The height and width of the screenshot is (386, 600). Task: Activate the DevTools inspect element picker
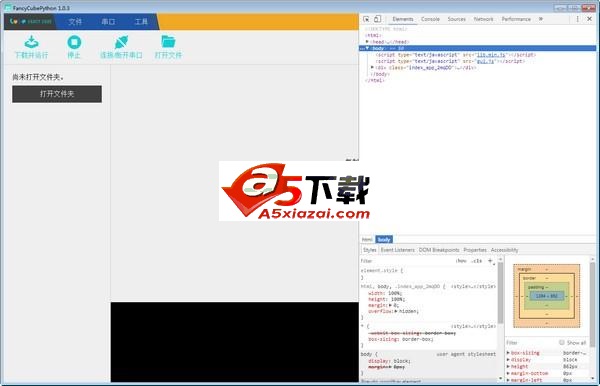tap(366, 19)
